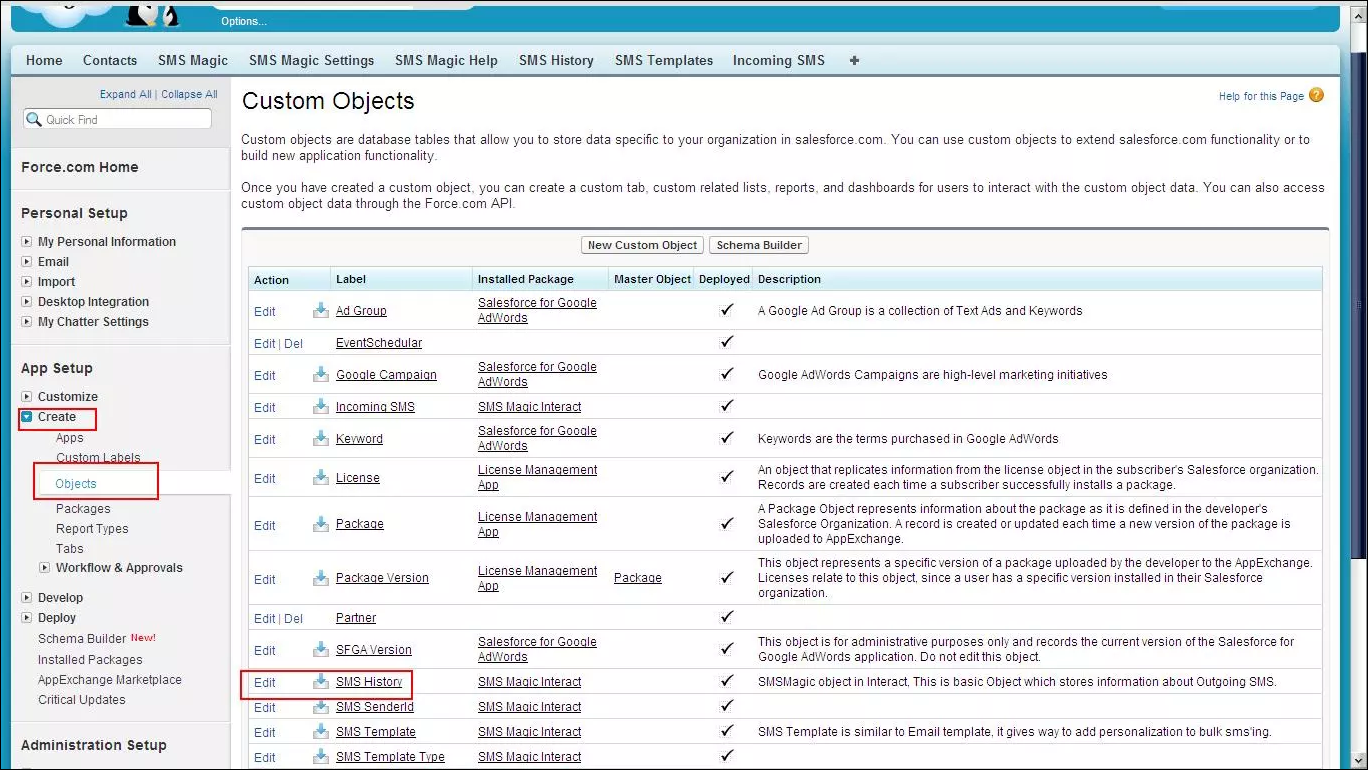Click the package icon beside Incoming SMS
Viewport: 1368px width, 770px height.
[x=321, y=406]
